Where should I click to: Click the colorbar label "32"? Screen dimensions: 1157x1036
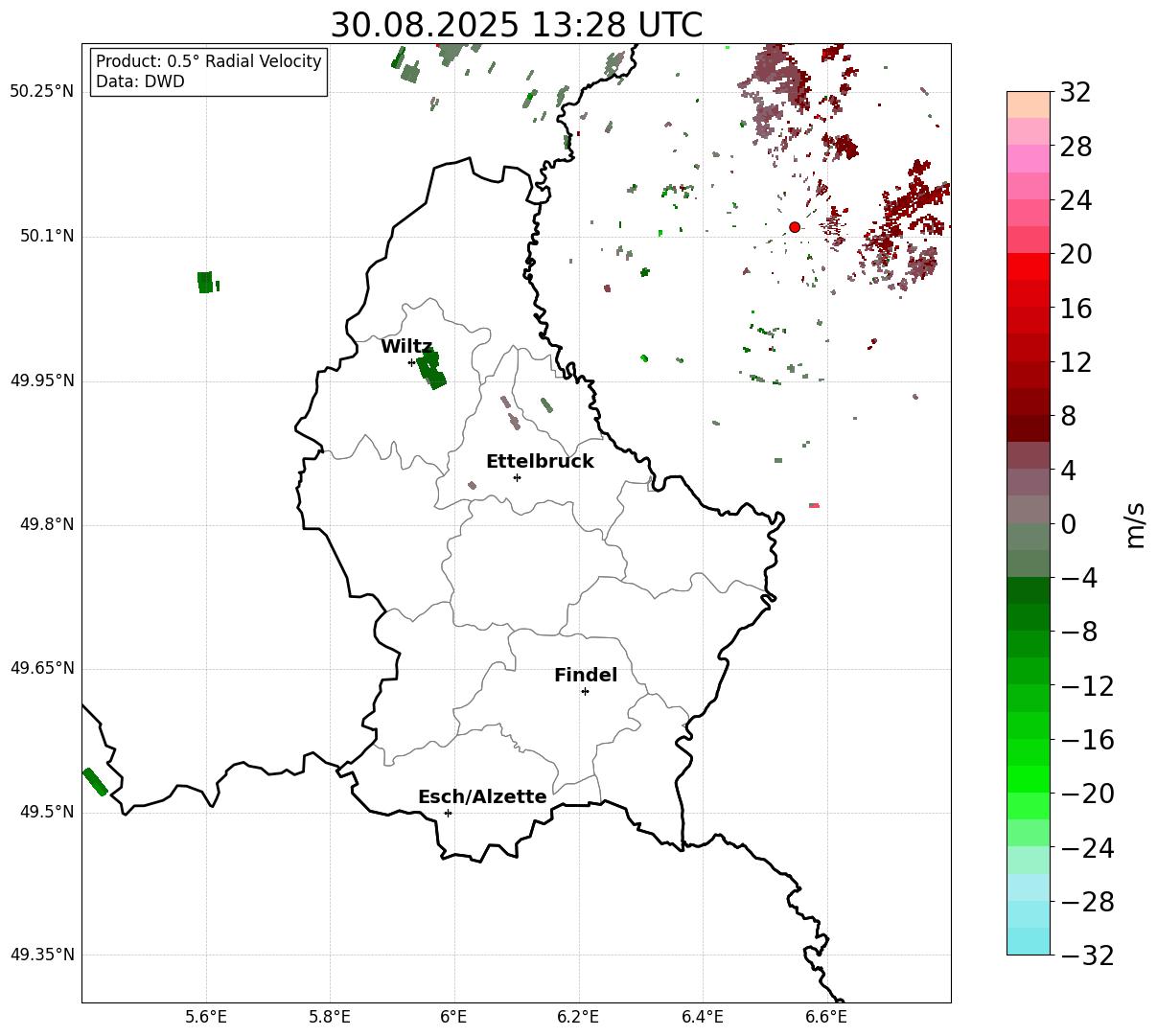tap(1075, 93)
